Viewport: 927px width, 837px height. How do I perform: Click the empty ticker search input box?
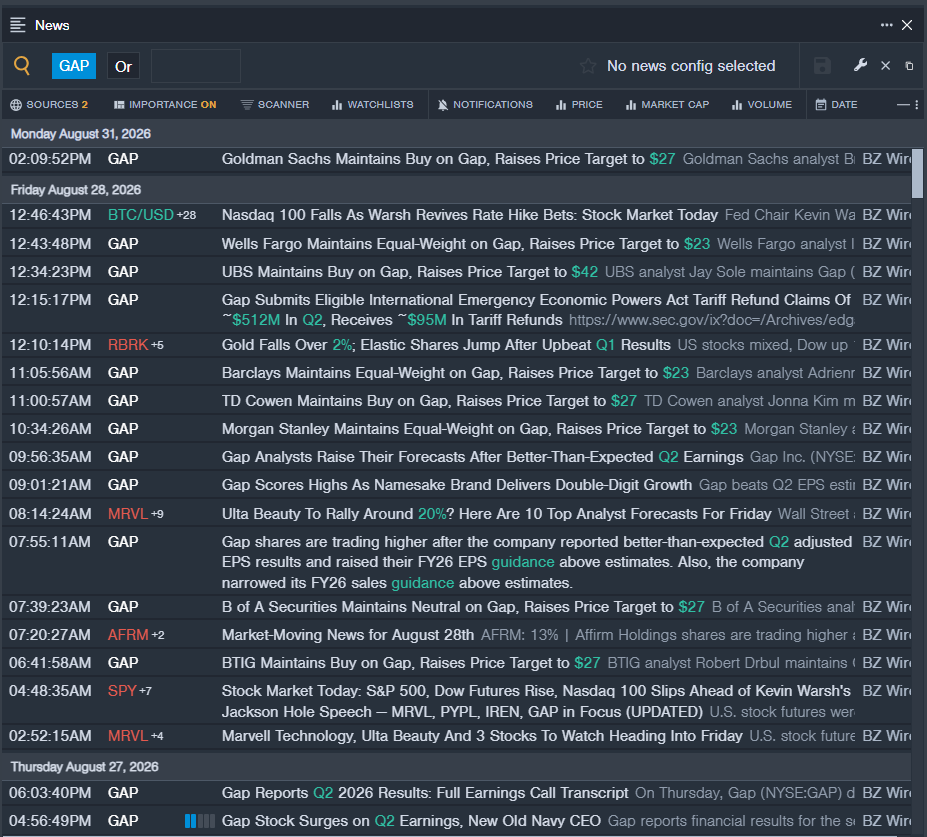click(x=196, y=66)
